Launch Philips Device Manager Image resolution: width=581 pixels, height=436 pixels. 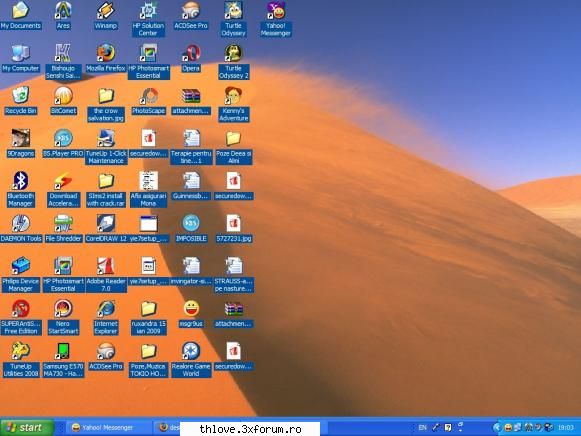[20, 274]
